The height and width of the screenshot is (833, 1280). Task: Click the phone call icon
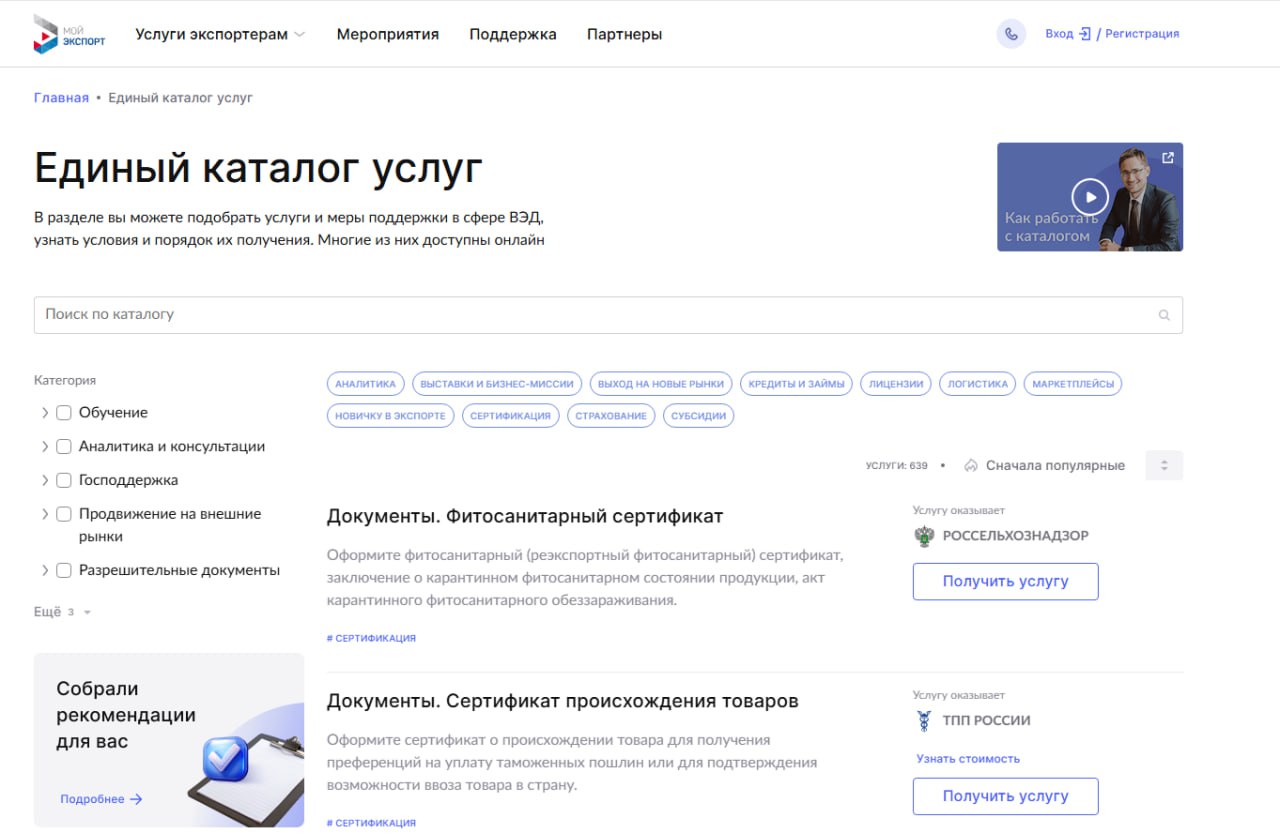tap(1011, 34)
